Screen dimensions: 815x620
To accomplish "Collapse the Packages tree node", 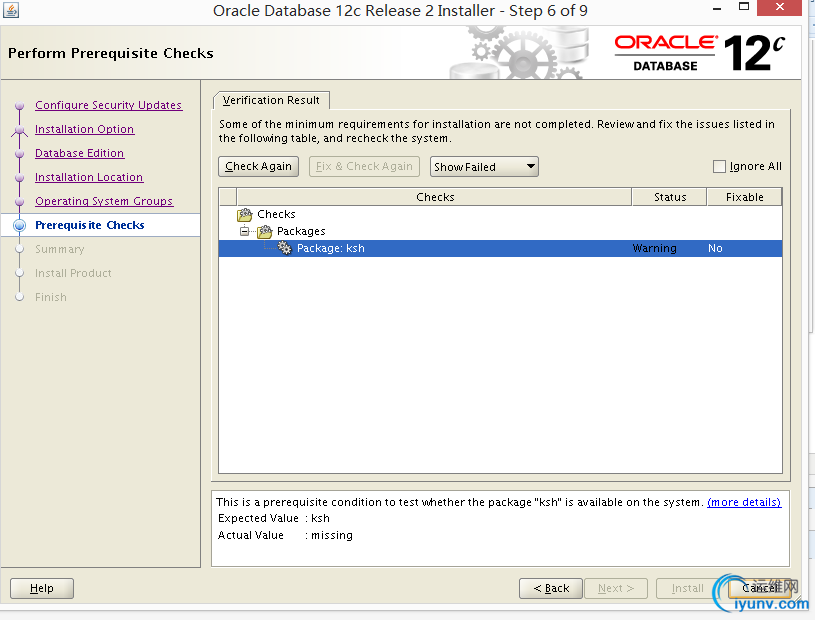I will tap(244, 231).
